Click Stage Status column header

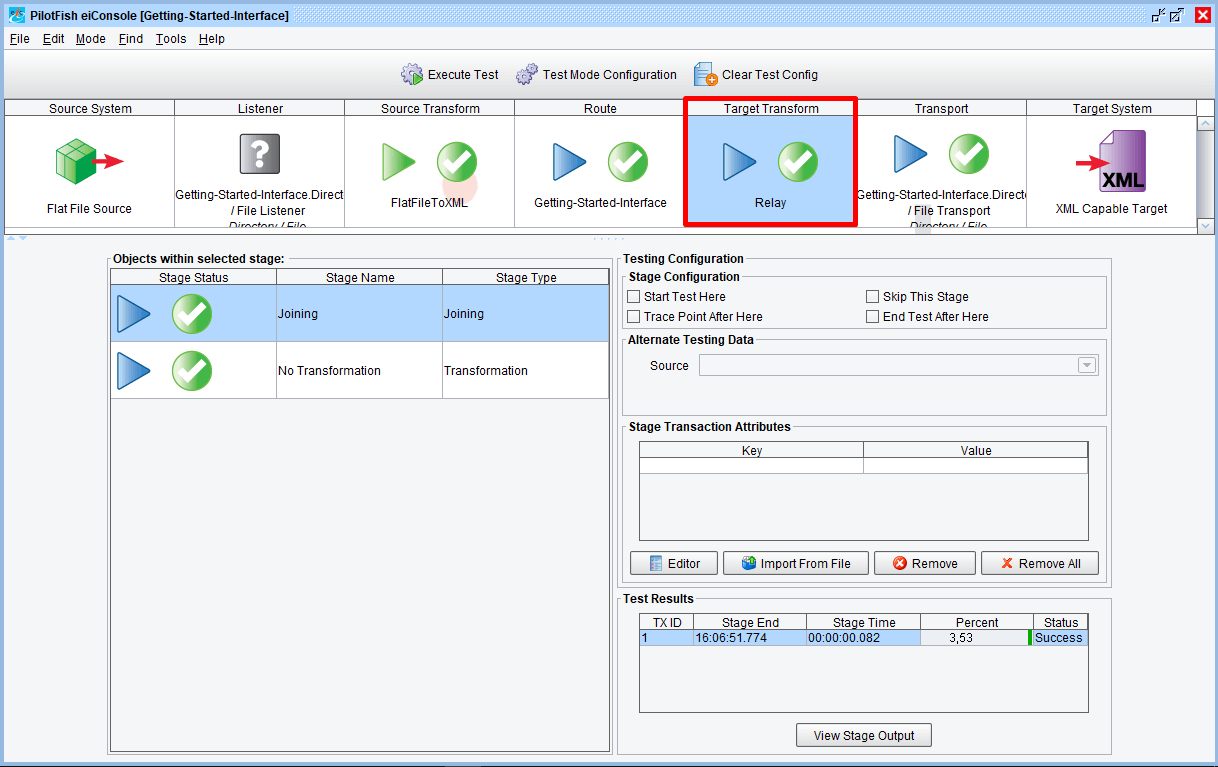[194, 277]
